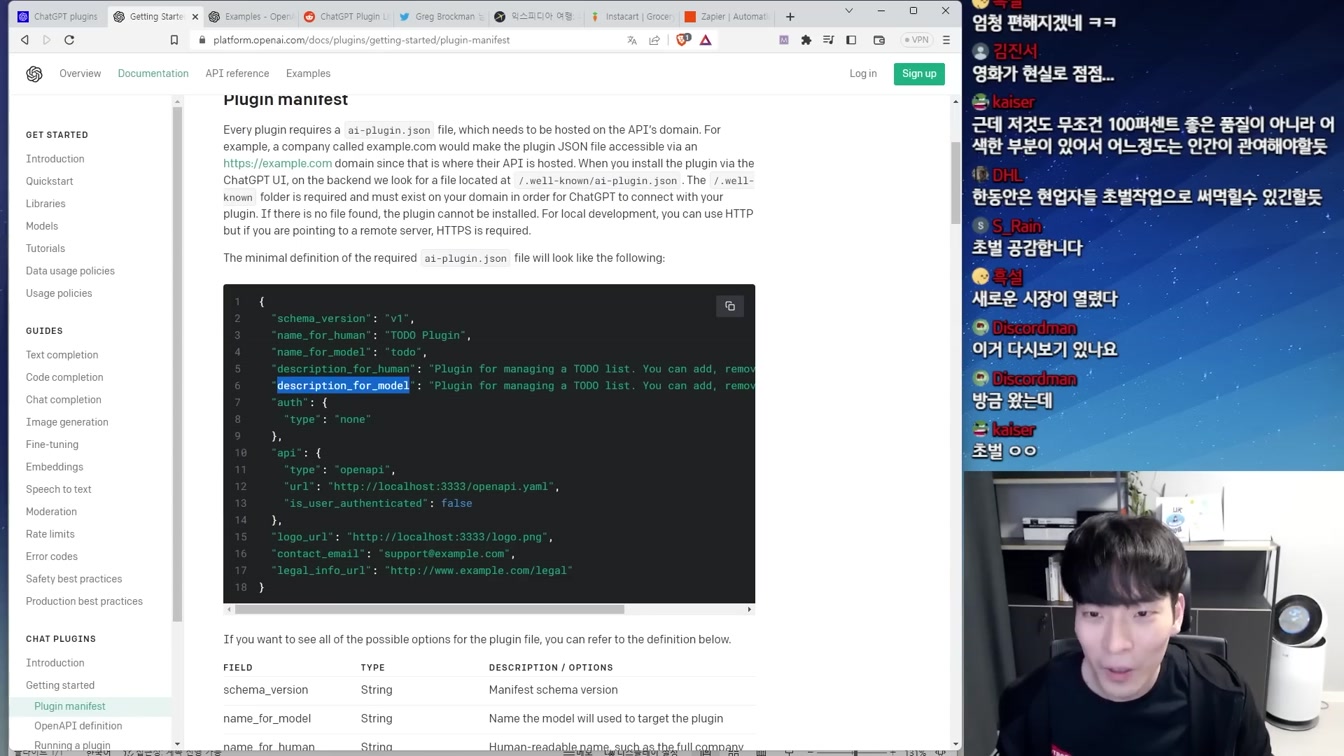Copy code with the copy icon
The width and height of the screenshot is (1344, 756).
730,306
